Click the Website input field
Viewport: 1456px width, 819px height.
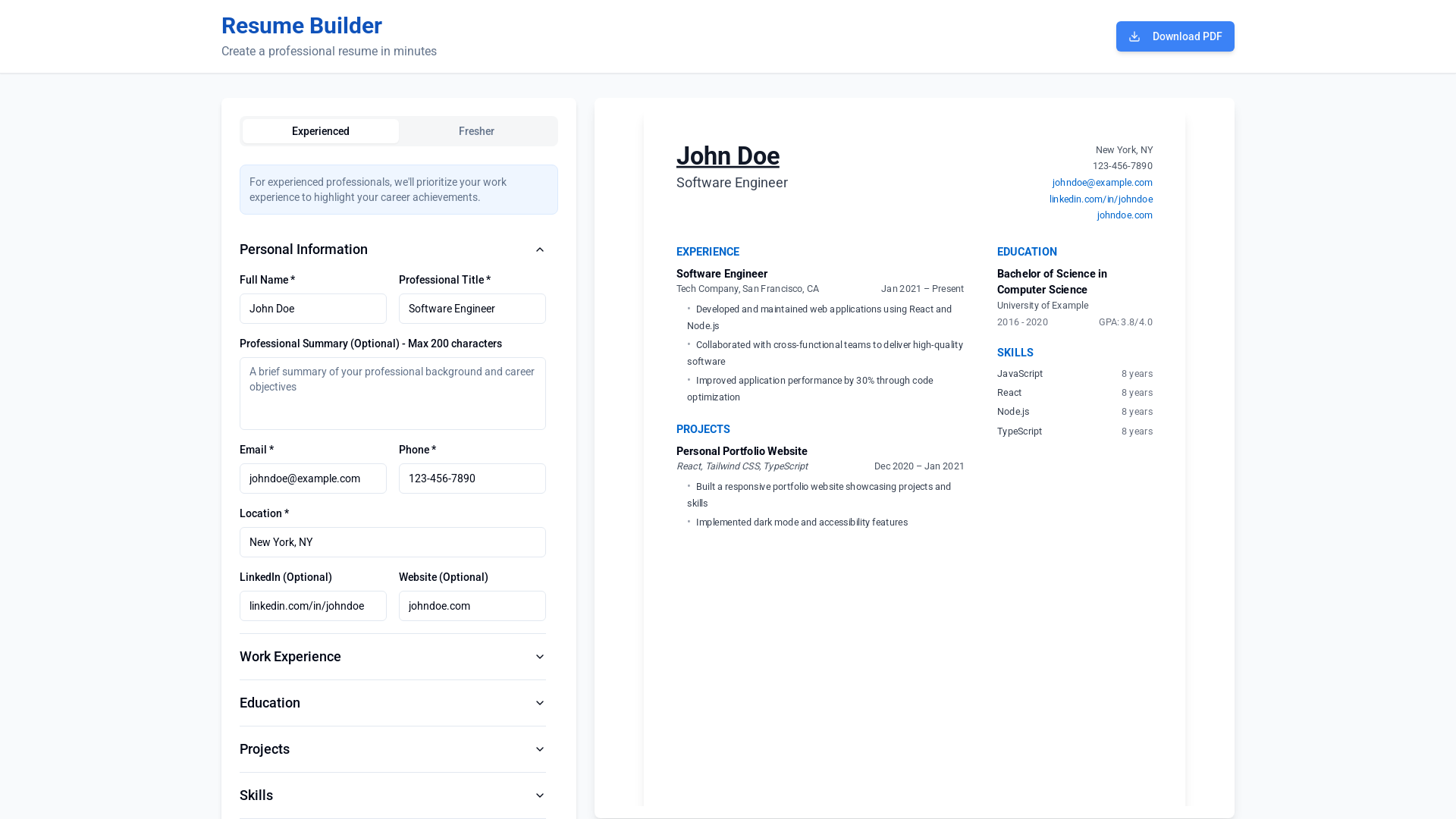coord(472,606)
